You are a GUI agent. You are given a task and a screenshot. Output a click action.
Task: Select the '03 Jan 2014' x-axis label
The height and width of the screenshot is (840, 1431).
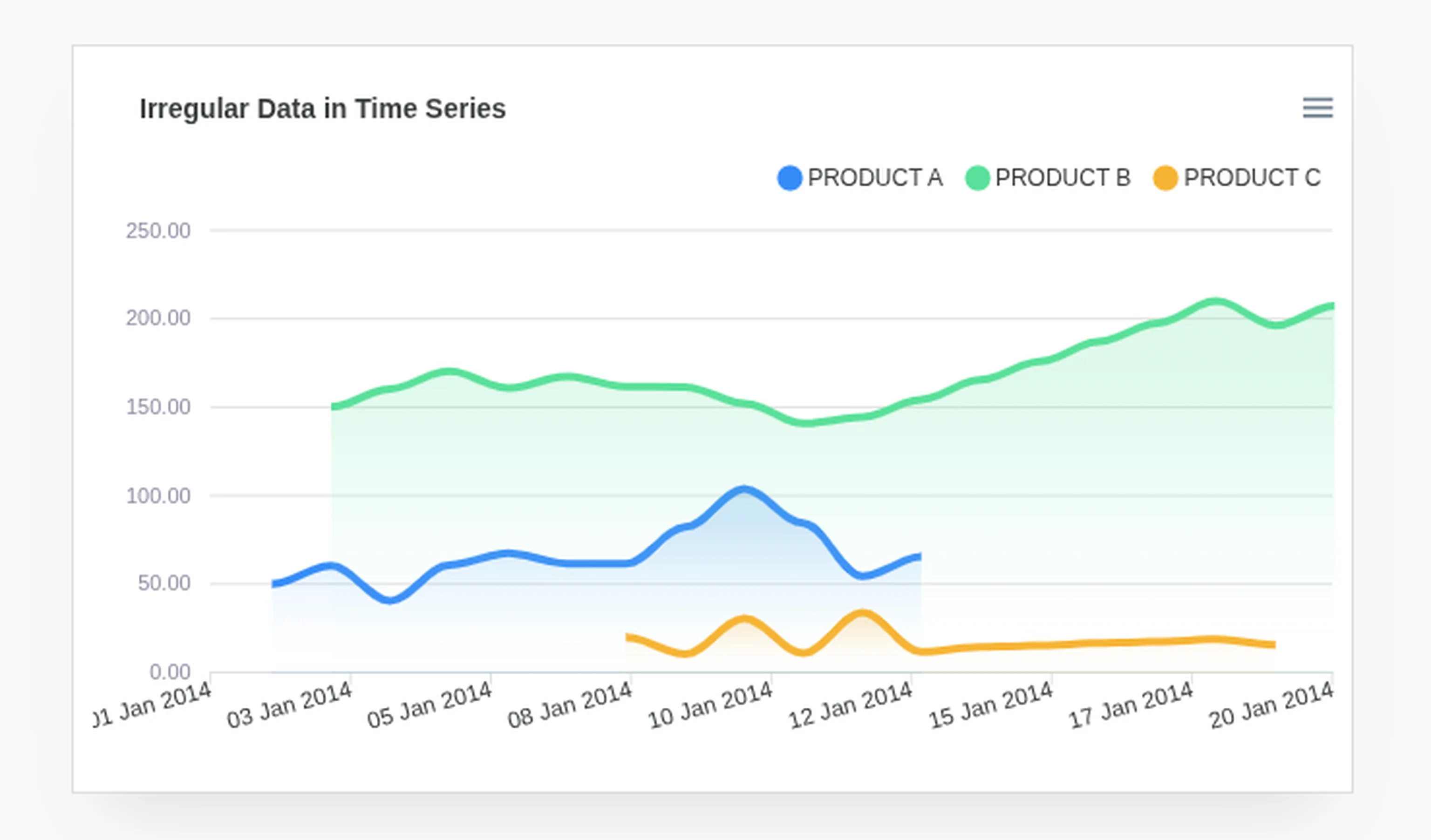290,705
